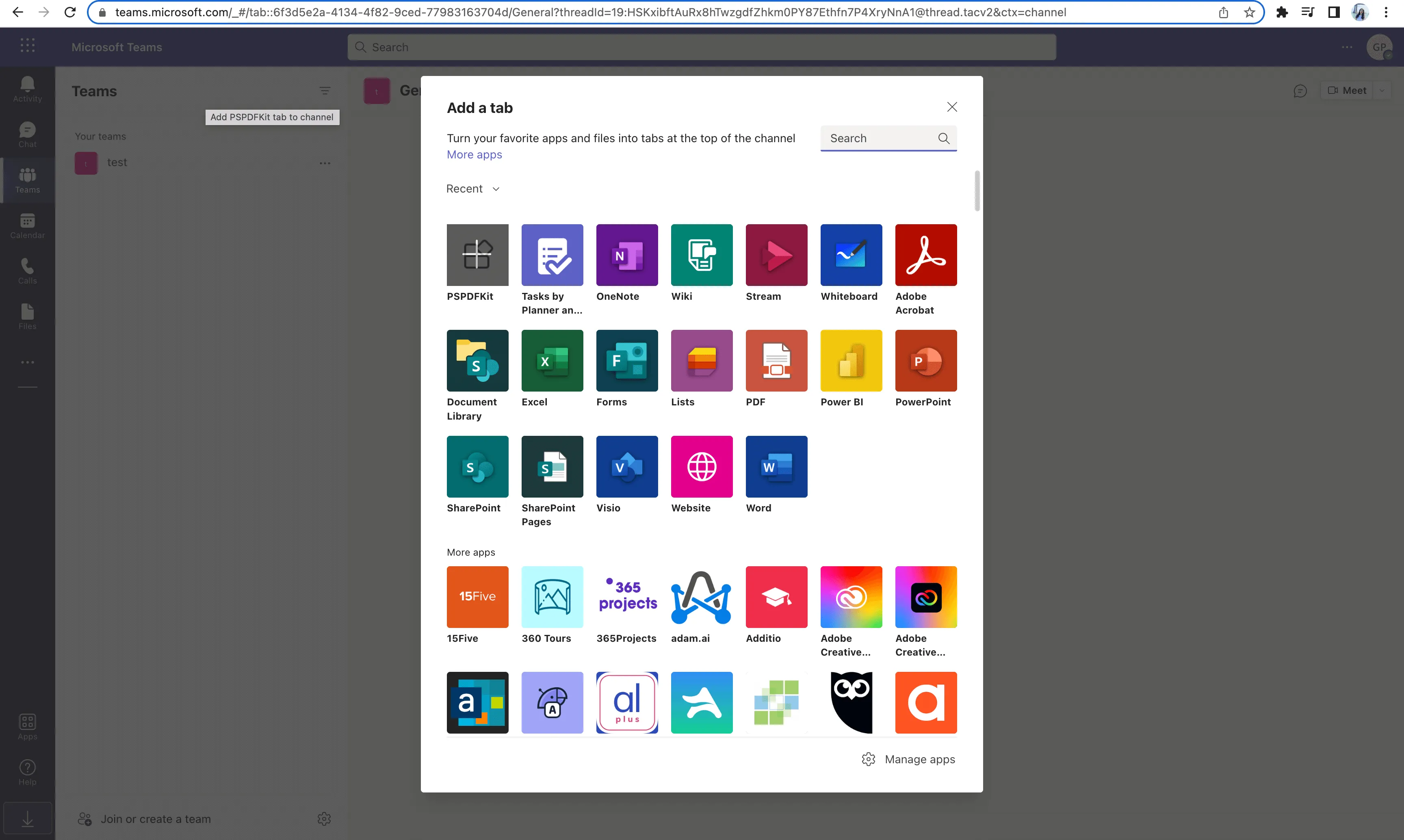Add Tasks by Planner app tab
1404x840 pixels.
point(552,255)
